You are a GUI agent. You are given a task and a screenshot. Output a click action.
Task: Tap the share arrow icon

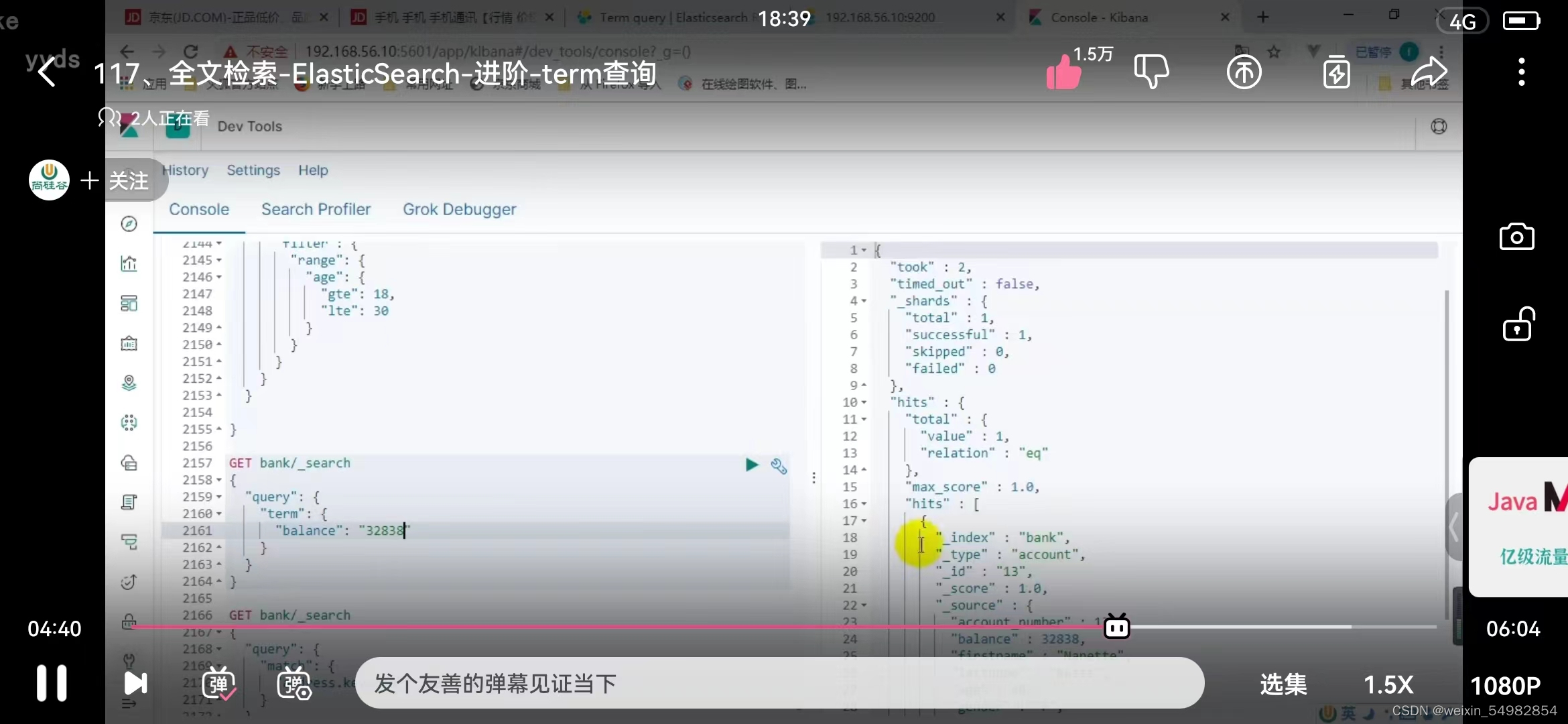pyautogui.click(x=1429, y=72)
